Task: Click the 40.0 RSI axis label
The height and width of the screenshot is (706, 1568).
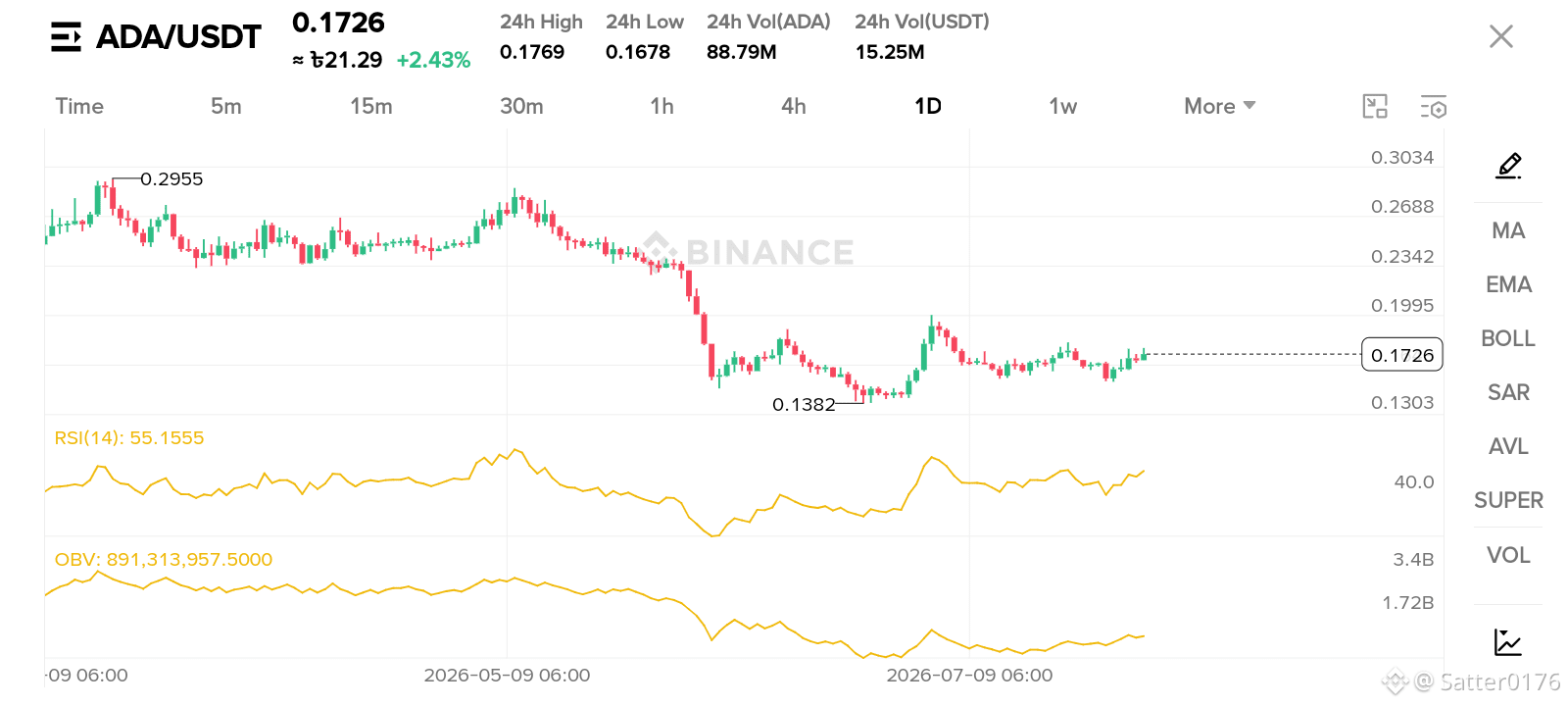Action: coord(1414,482)
